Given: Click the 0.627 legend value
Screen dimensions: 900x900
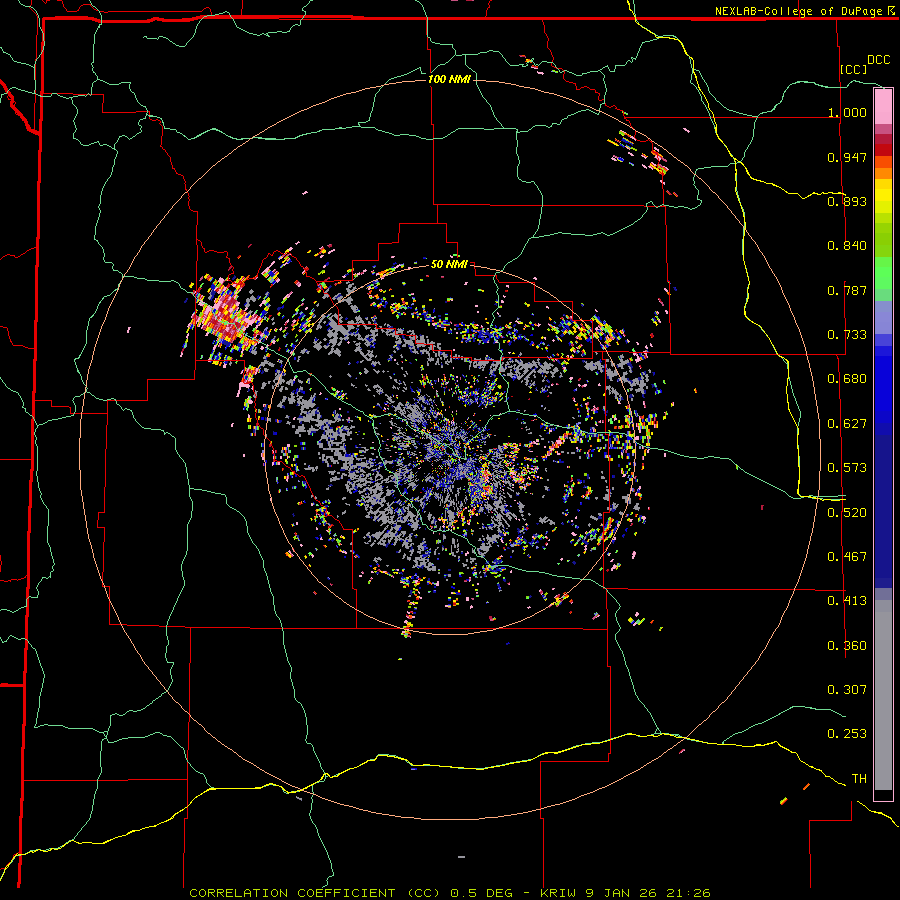Looking at the screenshot, I should click(847, 424).
